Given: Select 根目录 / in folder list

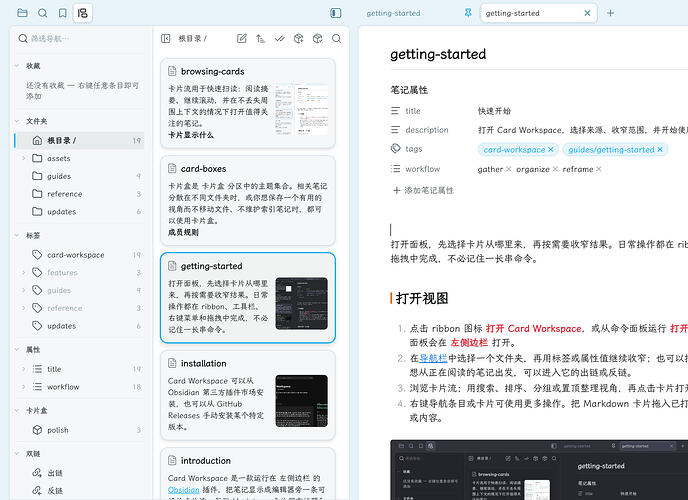Looking at the screenshot, I should (79, 140).
